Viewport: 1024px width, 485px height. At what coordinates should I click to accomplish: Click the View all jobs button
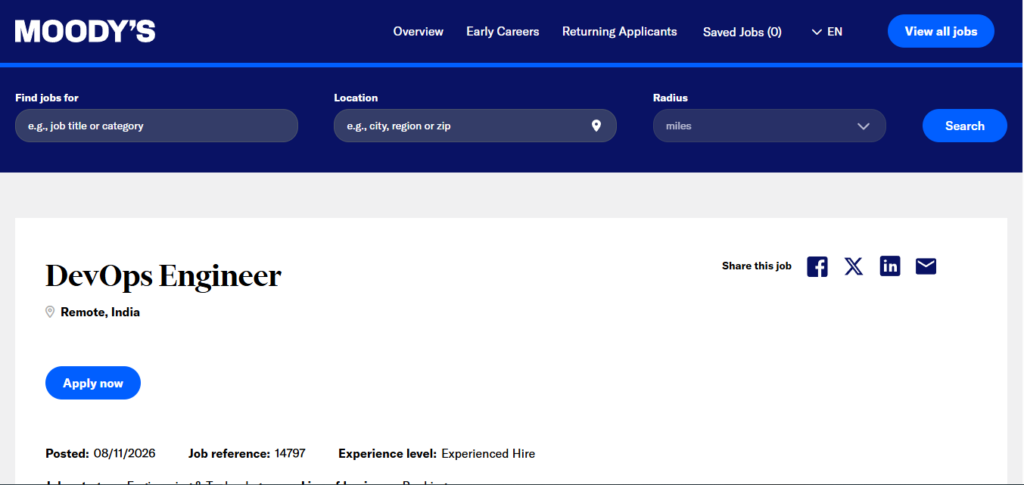(x=941, y=31)
